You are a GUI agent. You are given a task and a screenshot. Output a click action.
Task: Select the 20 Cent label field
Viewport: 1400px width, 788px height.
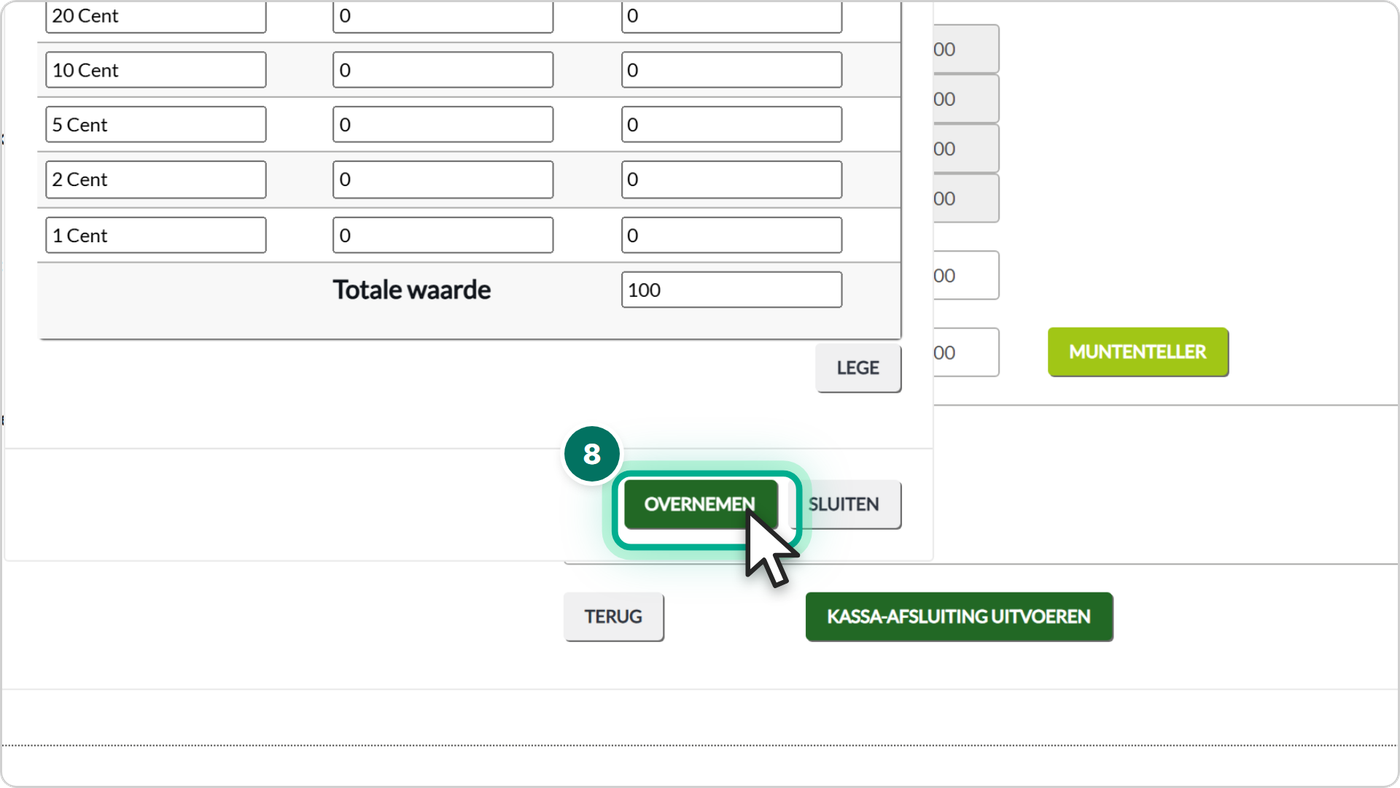156,16
